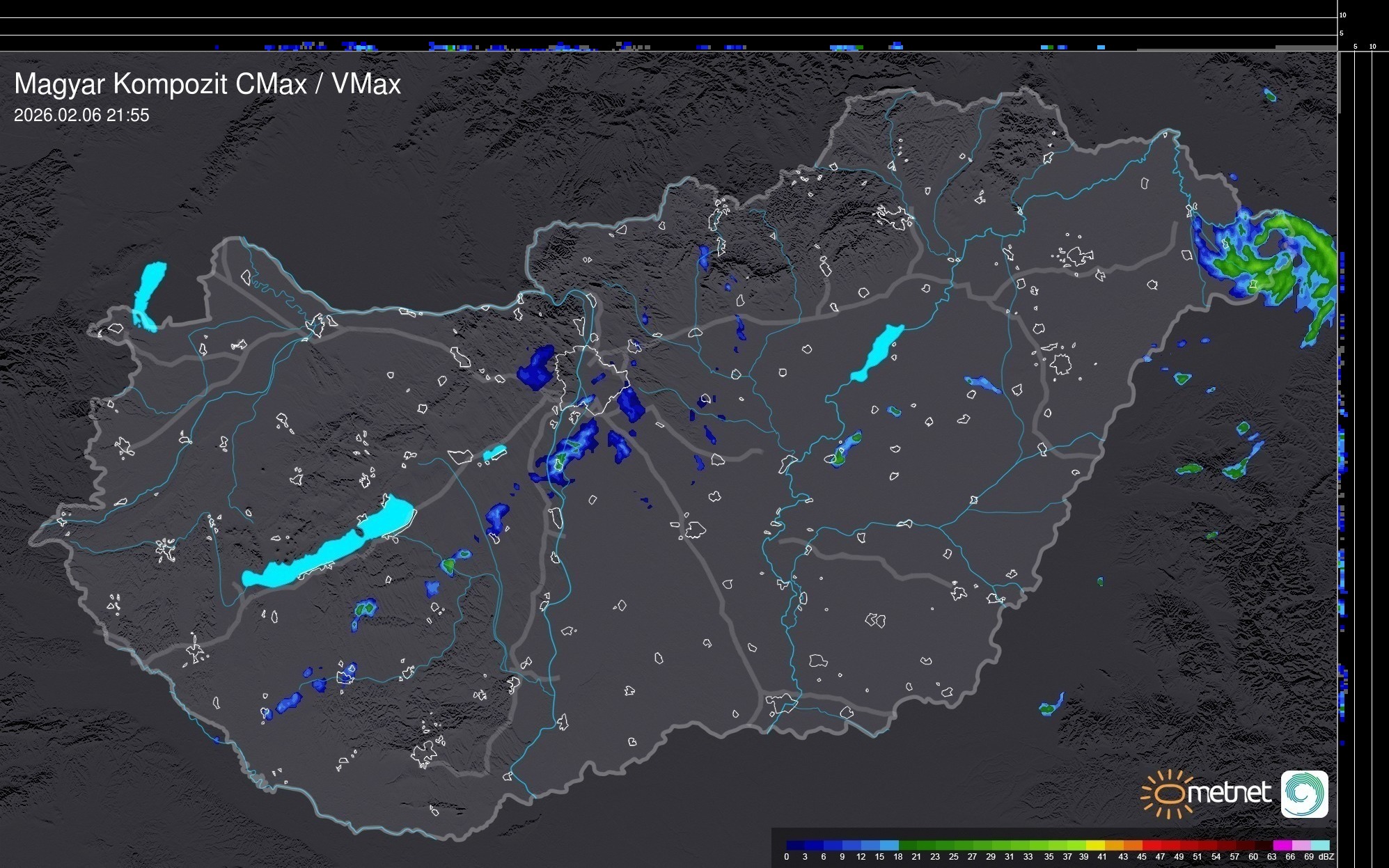The width and height of the screenshot is (1389, 868).
Task: Click the dBZ unit label in legend
Action: 1326,857
